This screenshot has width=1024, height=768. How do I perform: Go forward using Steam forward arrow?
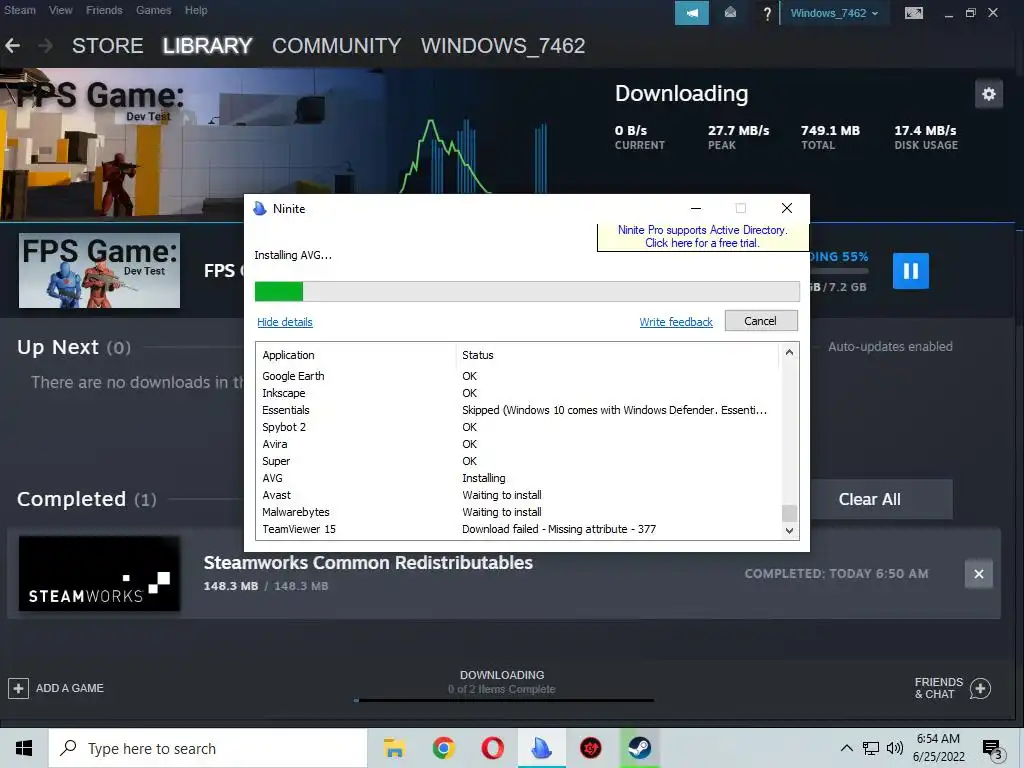coord(45,46)
